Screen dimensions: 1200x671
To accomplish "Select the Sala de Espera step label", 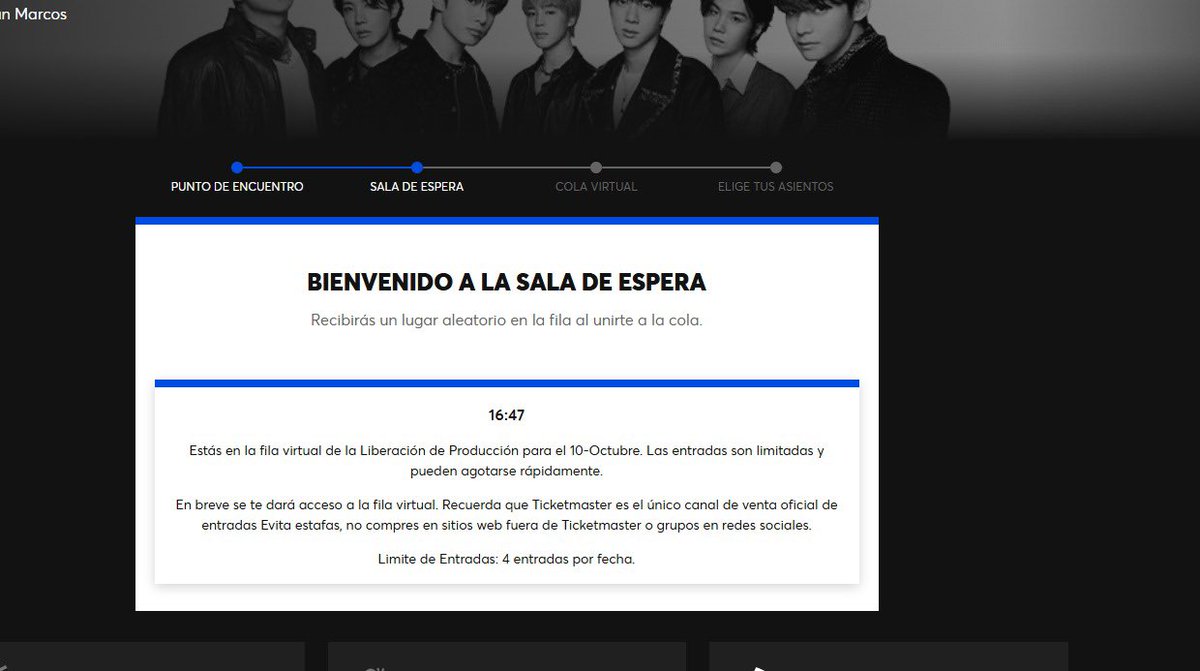I will point(417,186).
